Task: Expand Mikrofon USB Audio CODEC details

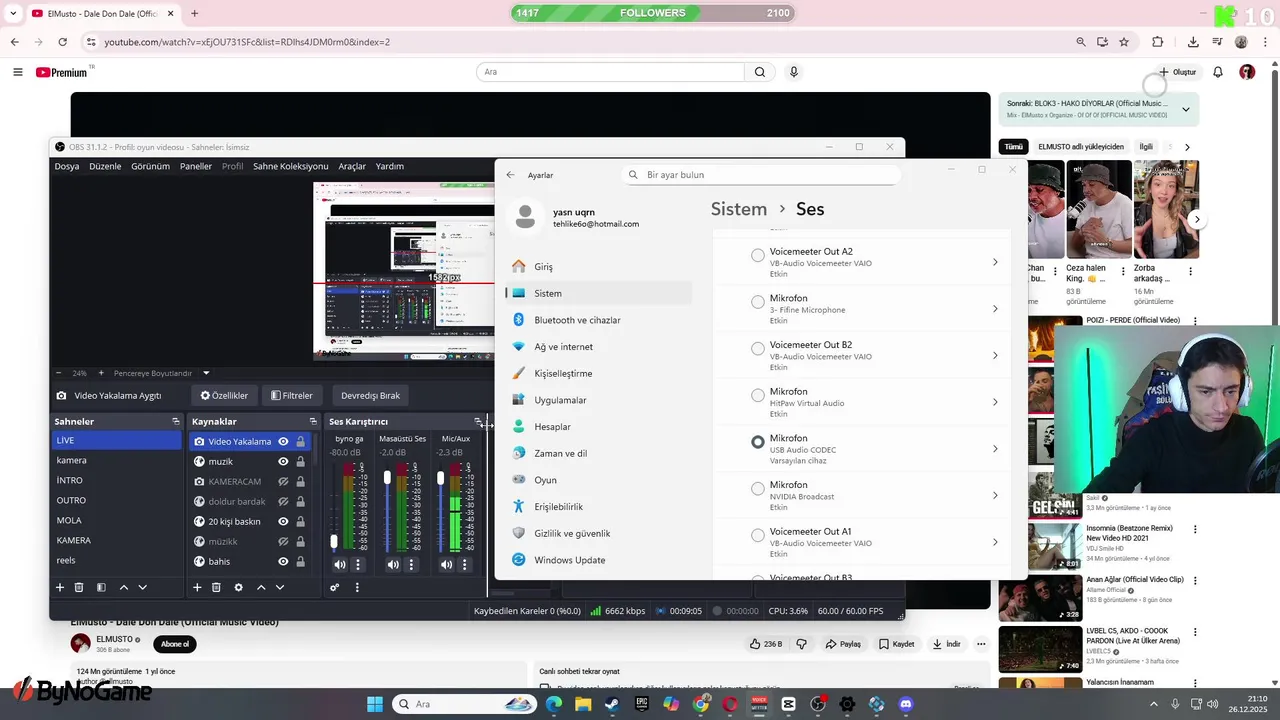Action: 995,449
